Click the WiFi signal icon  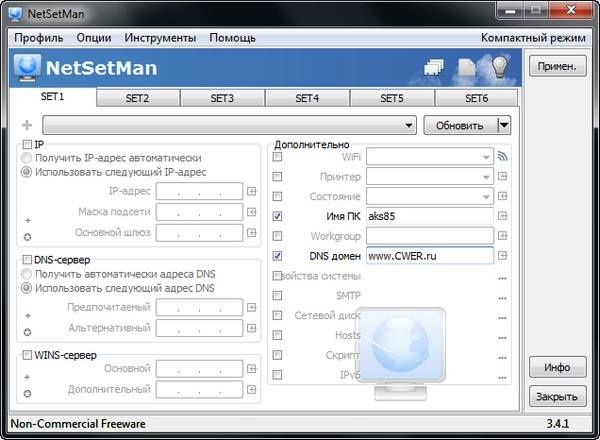(503, 156)
